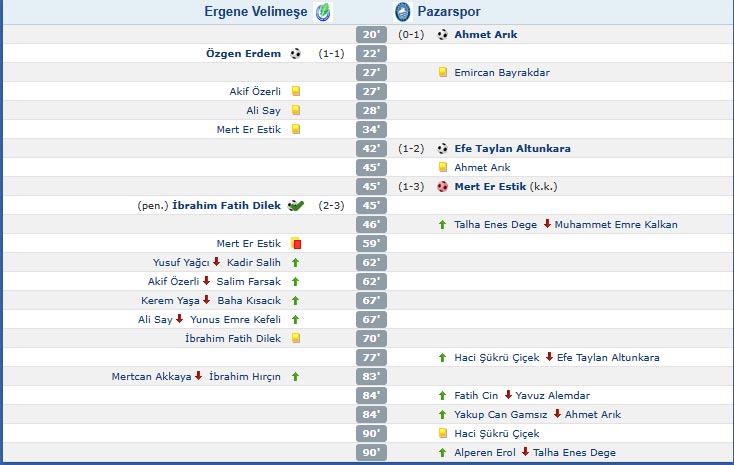734x465 pixels.
Task: Click the green substitution arrow beside Fatih Cin
Action: (x=442, y=396)
